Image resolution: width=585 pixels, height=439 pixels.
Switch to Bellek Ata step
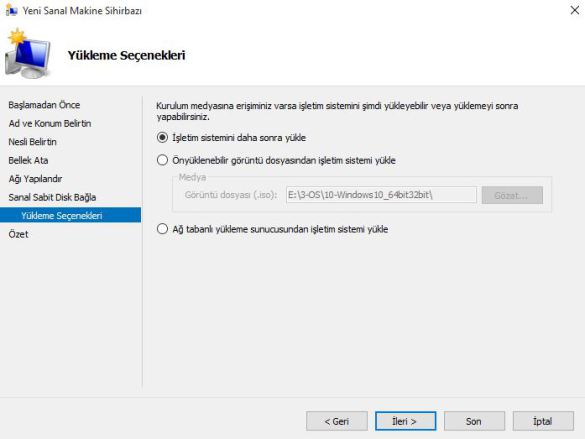[28, 160]
